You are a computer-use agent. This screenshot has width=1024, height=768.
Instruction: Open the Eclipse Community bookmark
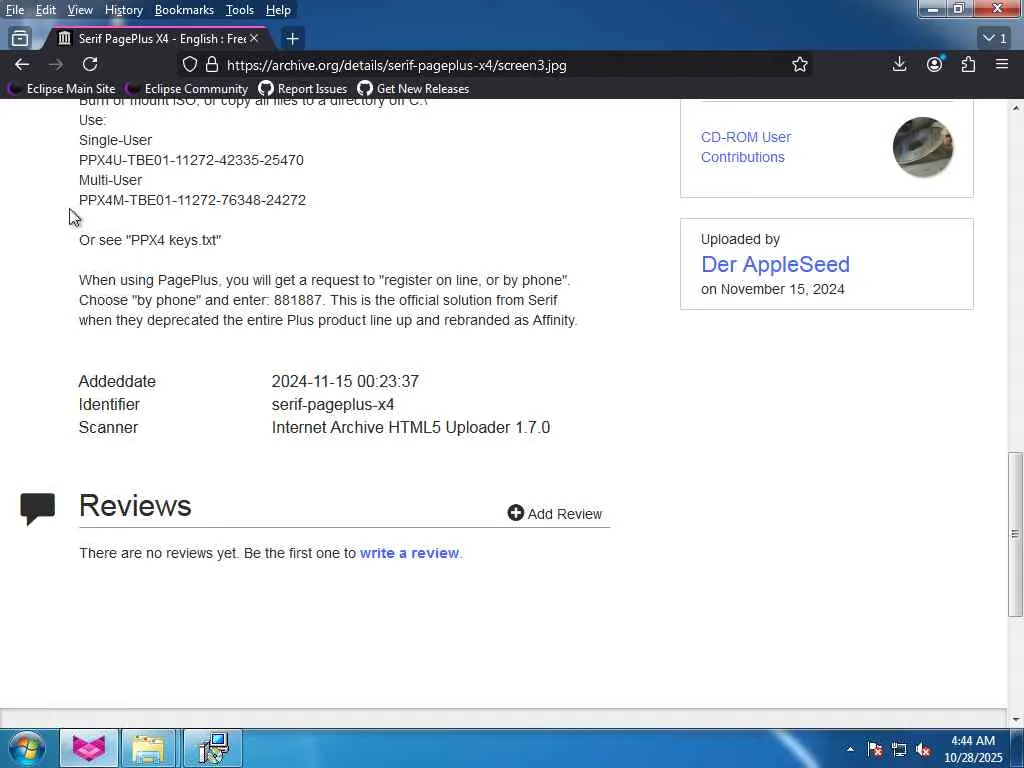coord(187,88)
